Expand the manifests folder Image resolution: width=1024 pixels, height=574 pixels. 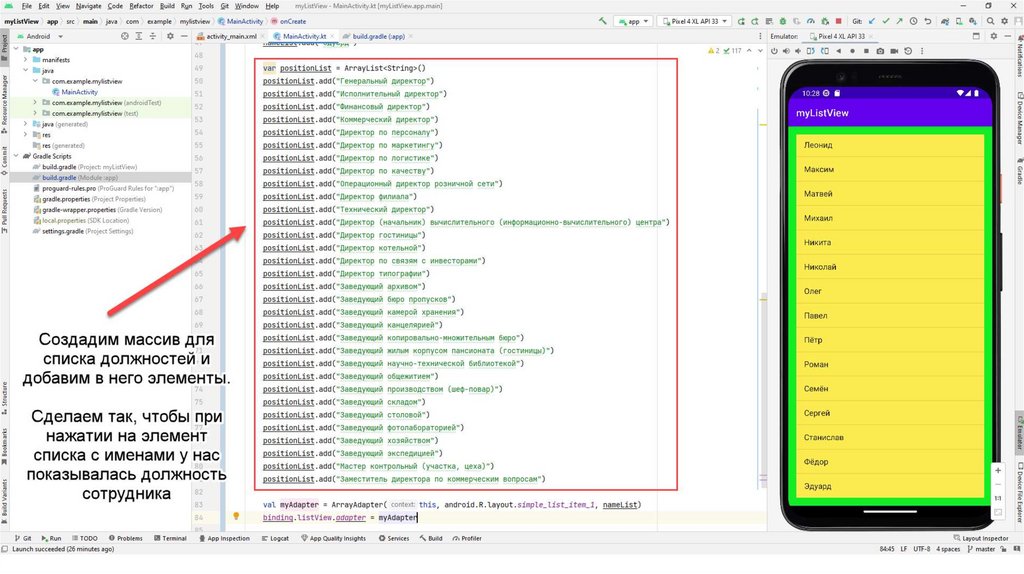[24, 60]
